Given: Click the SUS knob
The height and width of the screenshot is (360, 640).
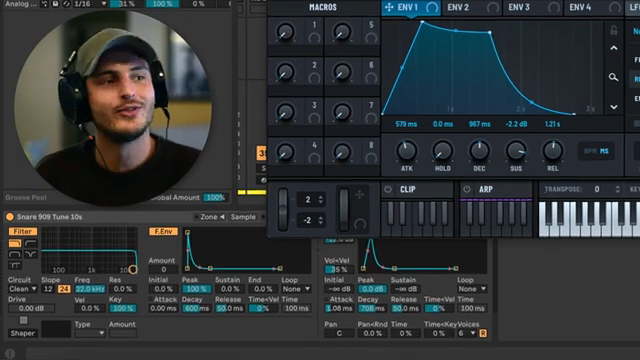Looking at the screenshot, I should [516, 151].
